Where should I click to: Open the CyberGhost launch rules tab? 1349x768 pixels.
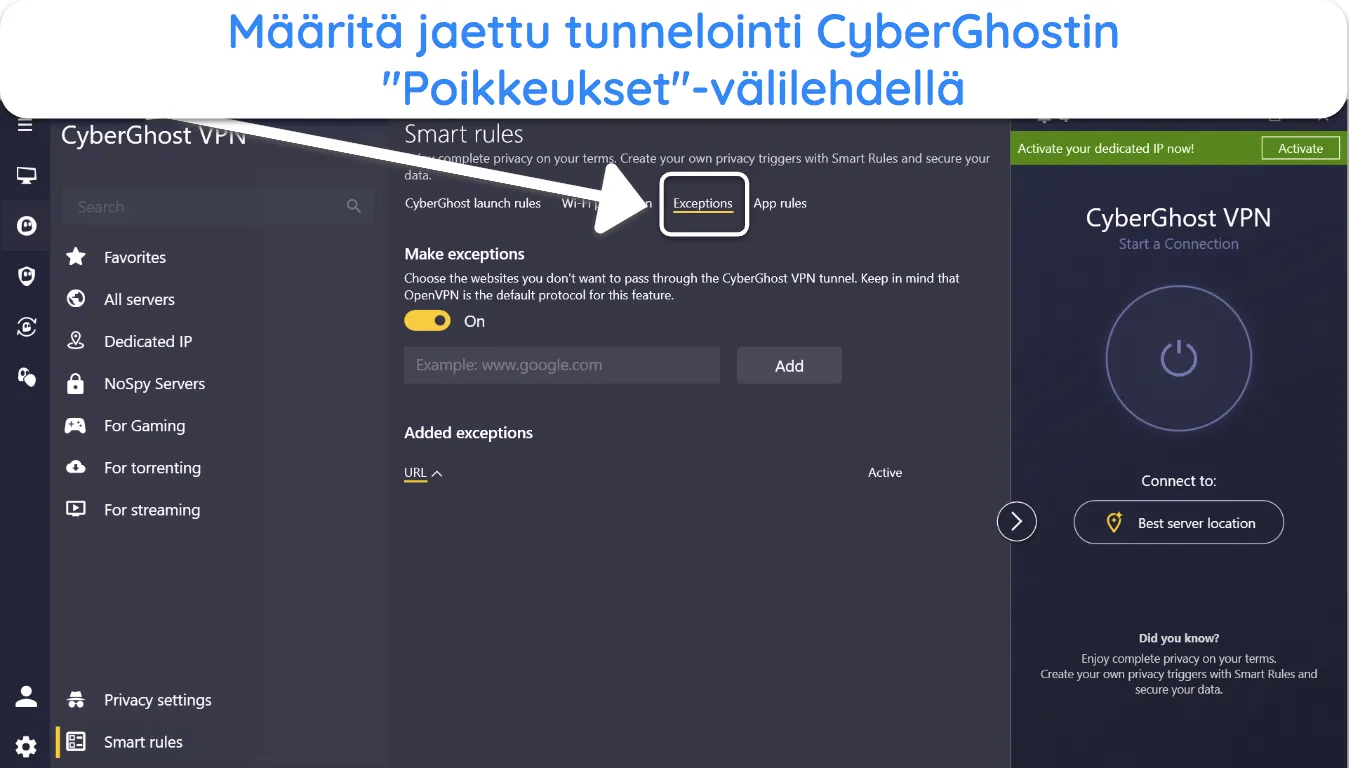click(473, 203)
